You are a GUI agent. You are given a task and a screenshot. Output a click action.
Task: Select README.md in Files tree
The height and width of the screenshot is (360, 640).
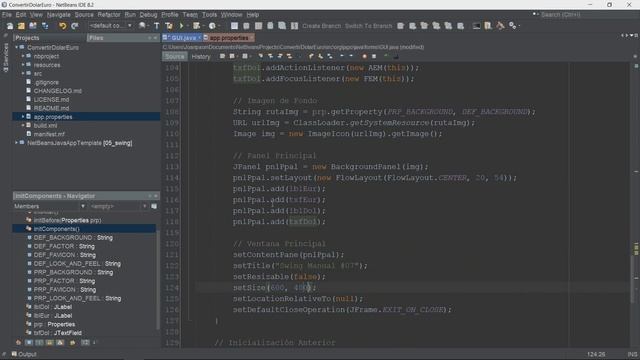pyautogui.click(x=51, y=108)
